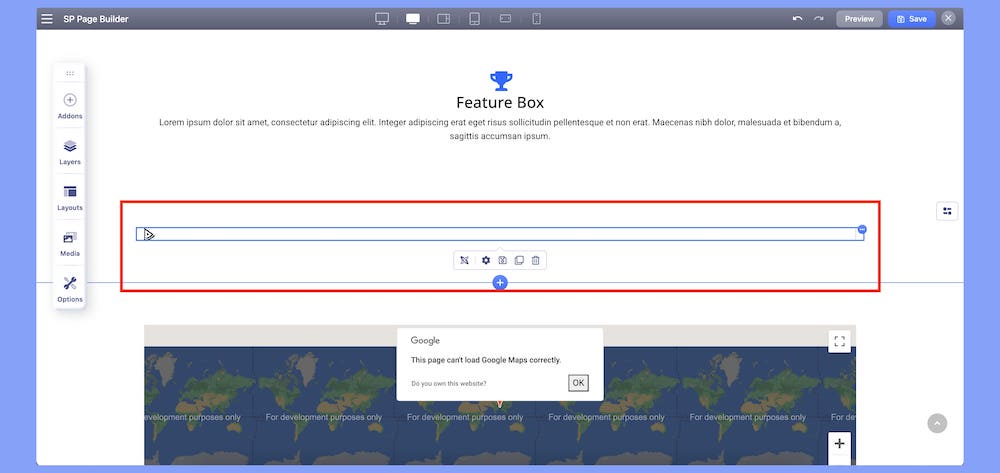The image size is (1000, 473).
Task: Click 'Do you own this website?' link
Action: 449,383
